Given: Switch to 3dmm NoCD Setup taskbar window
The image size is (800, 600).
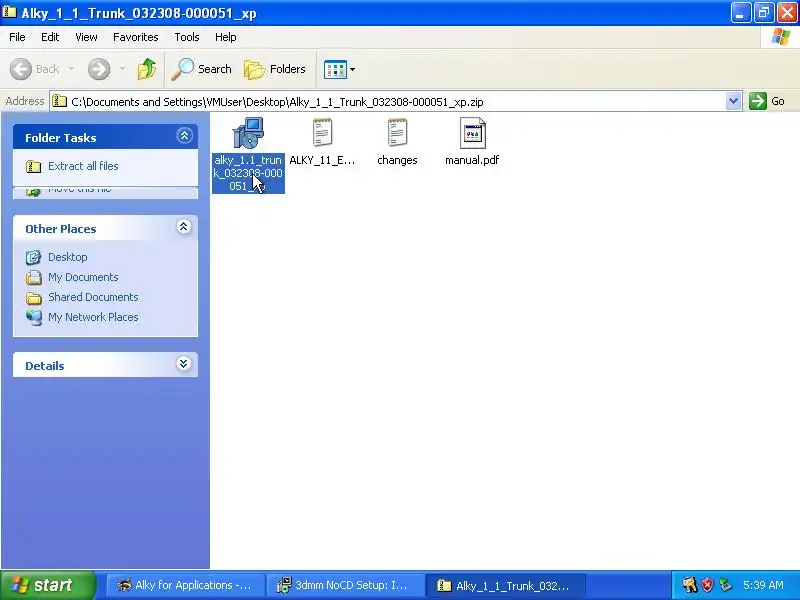Looking at the screenshot, I should coord(345,585).
